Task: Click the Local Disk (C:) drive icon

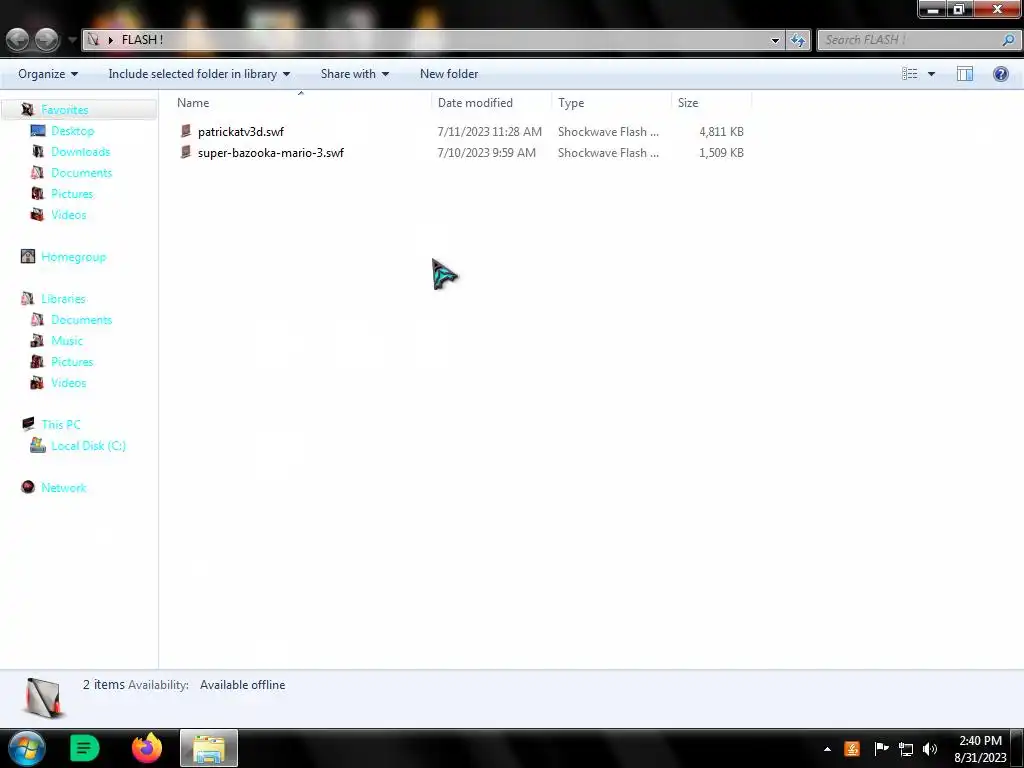Action: 37,445
